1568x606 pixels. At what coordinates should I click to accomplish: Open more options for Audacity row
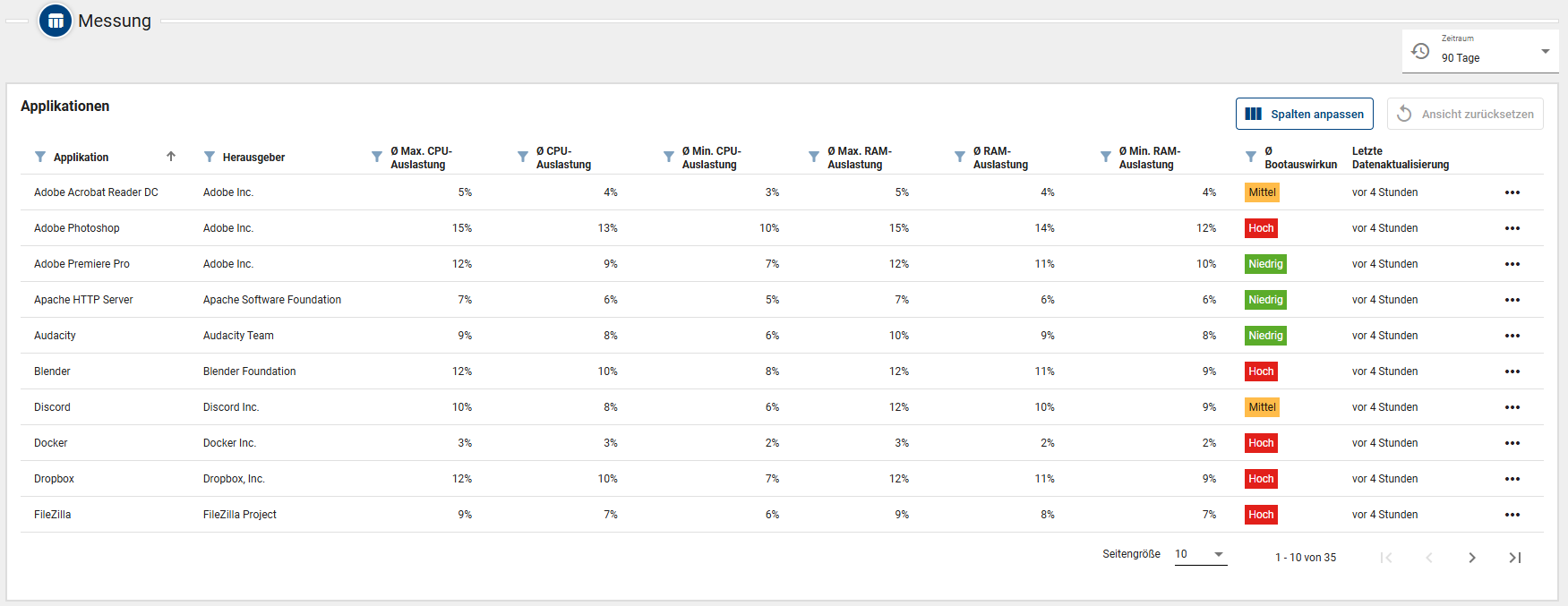[1512, 336]
